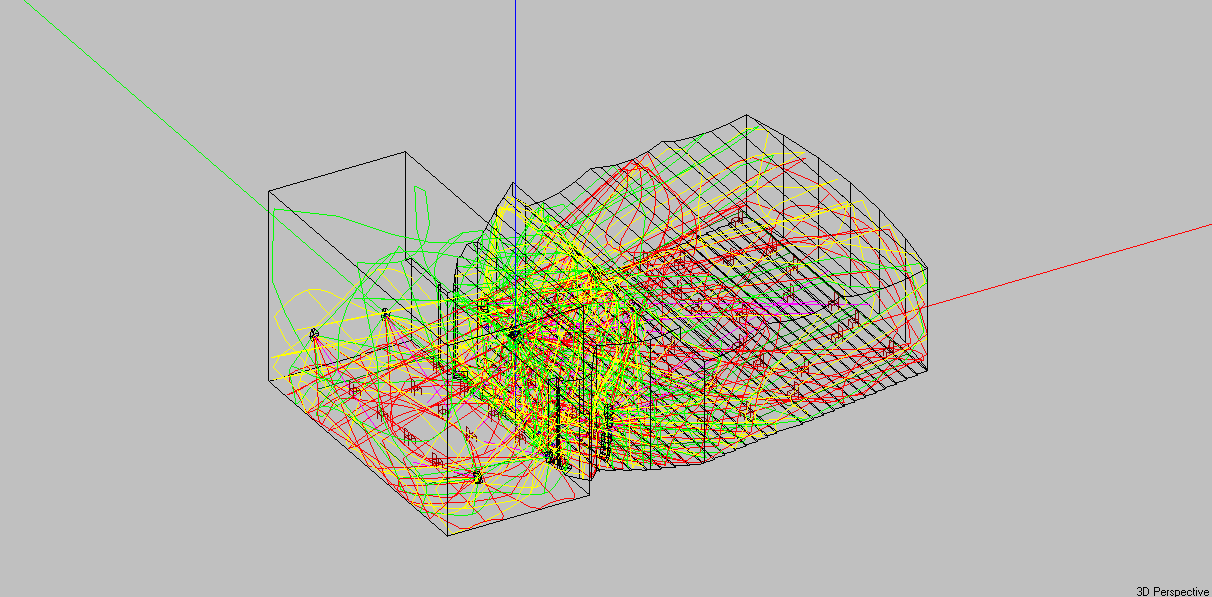Click the top rear corner of the box room
Image resolution: width=1212 pixels, height=597 pixels.
tap(405, 152)
